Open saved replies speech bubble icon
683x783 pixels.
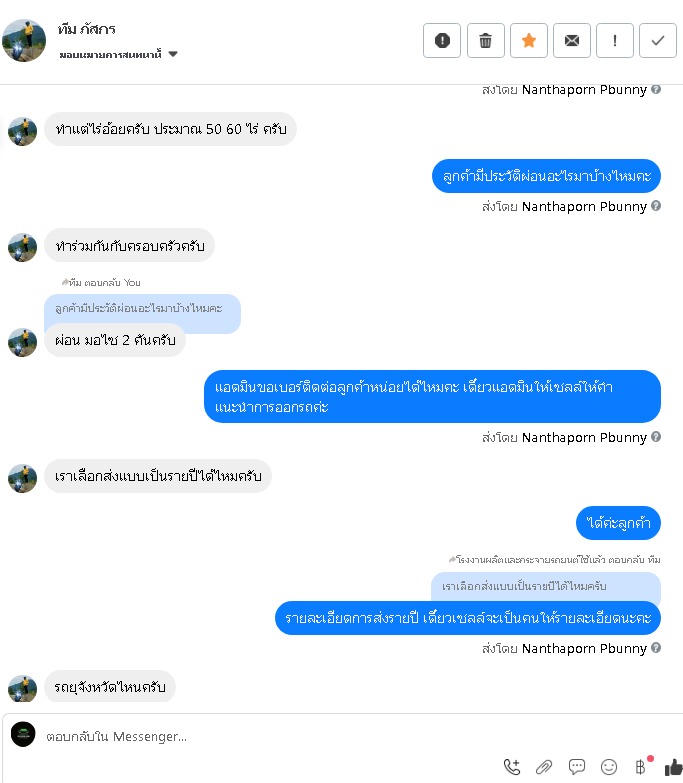[577, 767]
